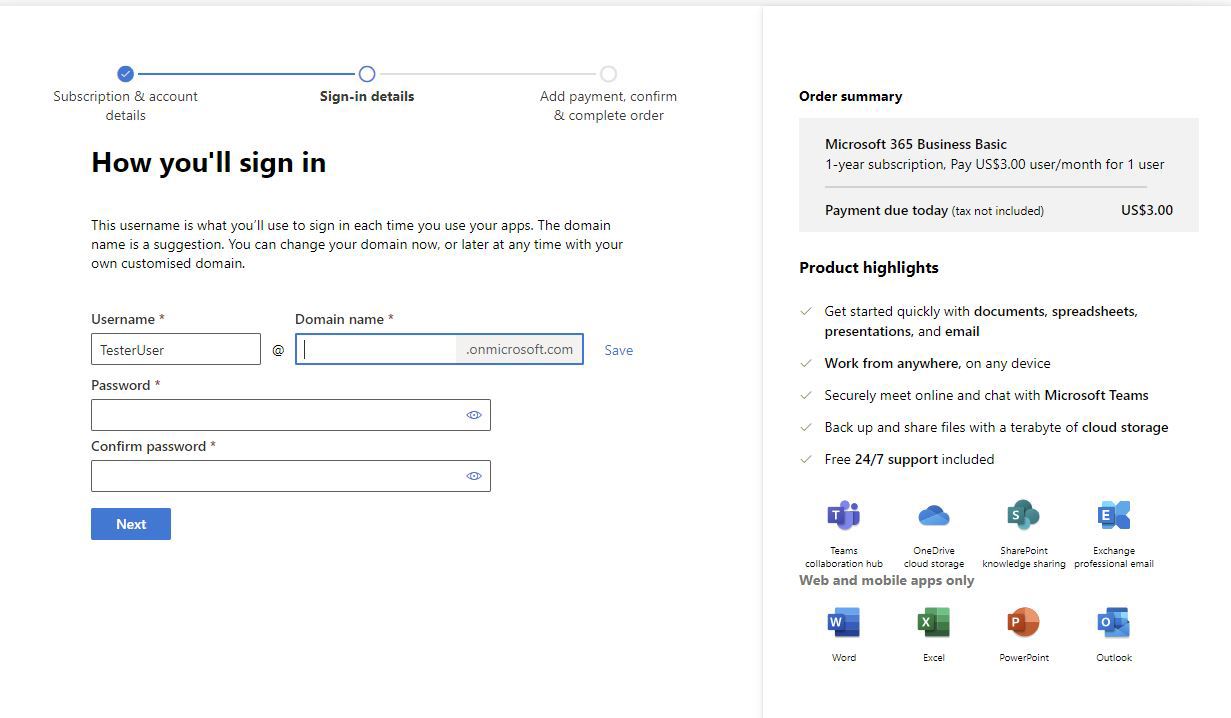Click the How you'll sign in heading

point(208,163)
